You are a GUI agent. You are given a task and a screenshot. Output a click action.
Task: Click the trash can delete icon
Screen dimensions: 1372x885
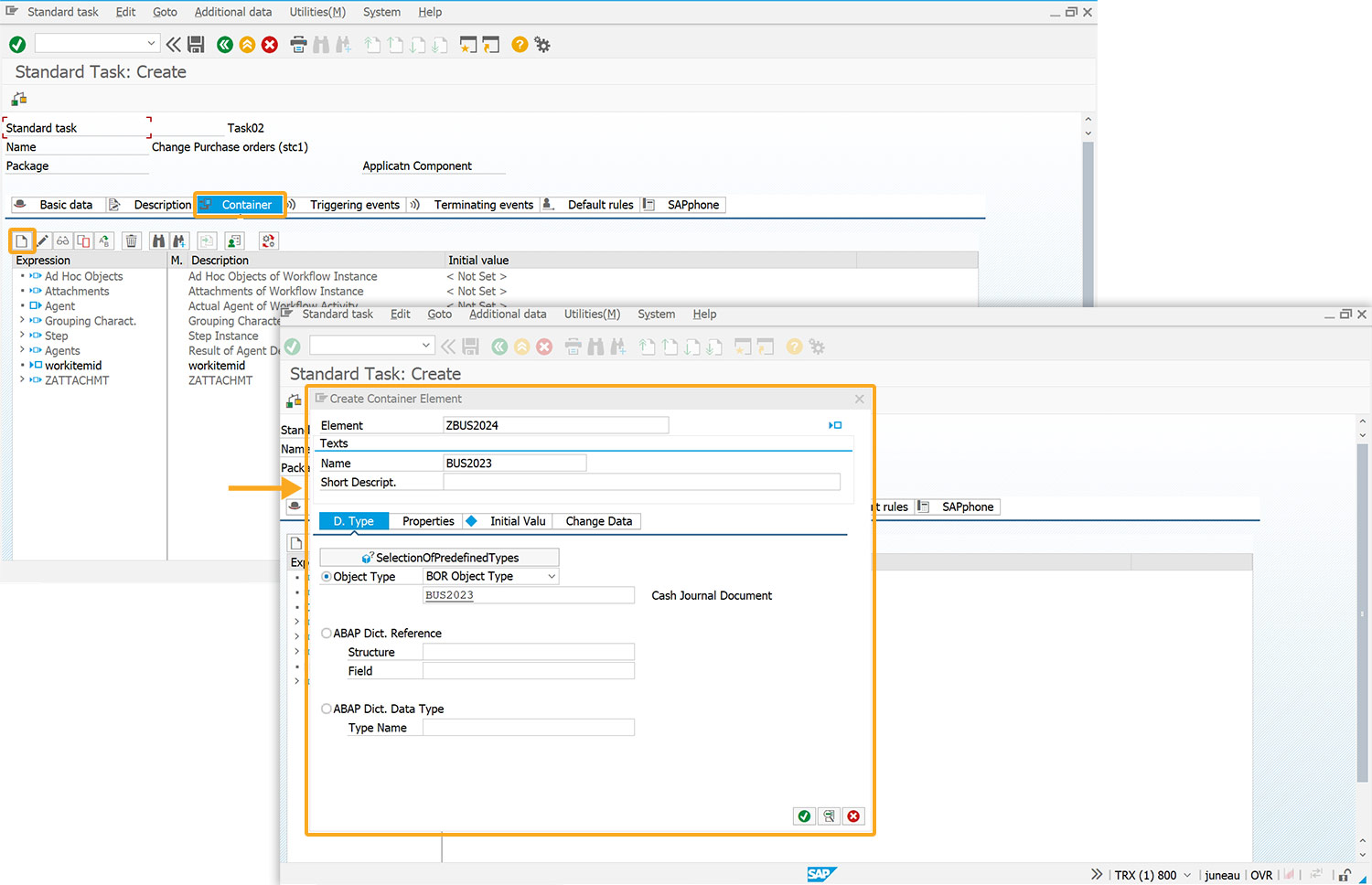click(x=132, y=241)
